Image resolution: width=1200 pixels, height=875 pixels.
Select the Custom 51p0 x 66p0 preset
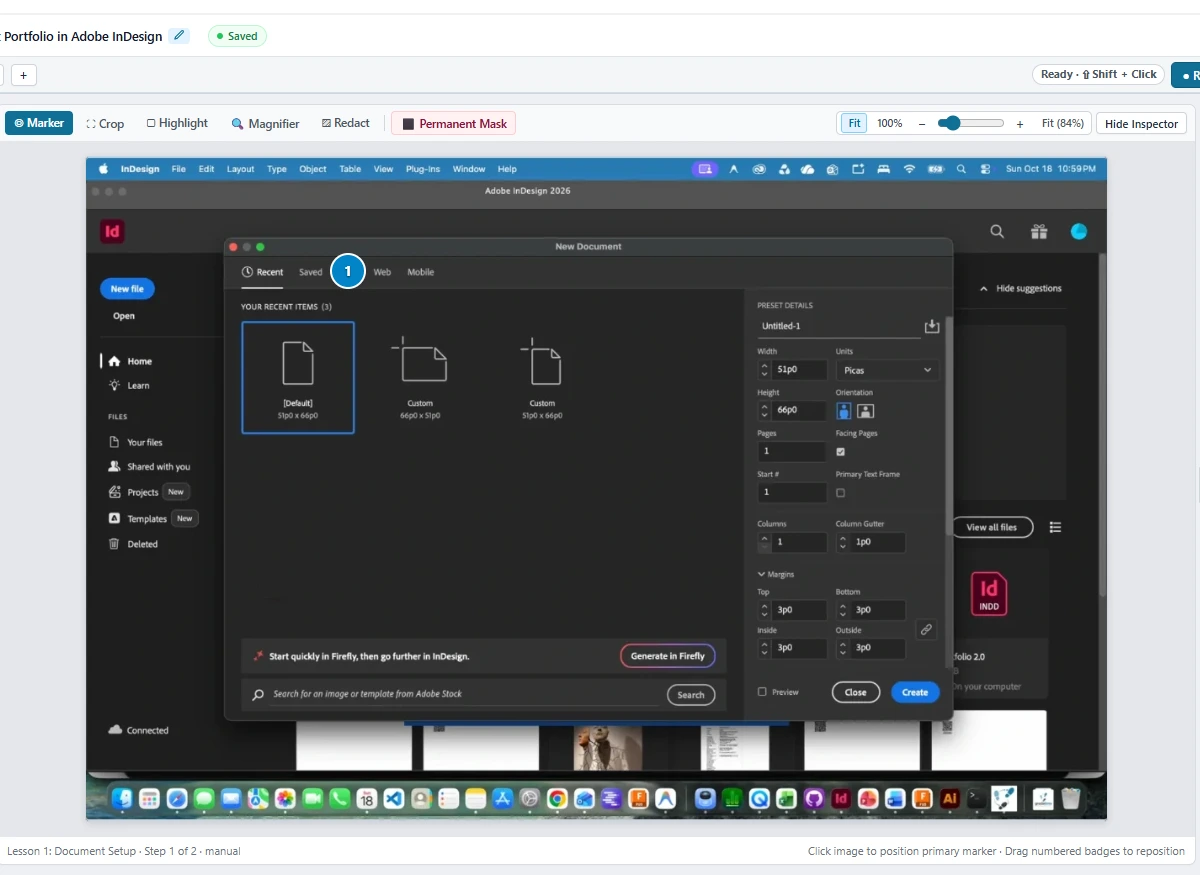coord(542,377)
